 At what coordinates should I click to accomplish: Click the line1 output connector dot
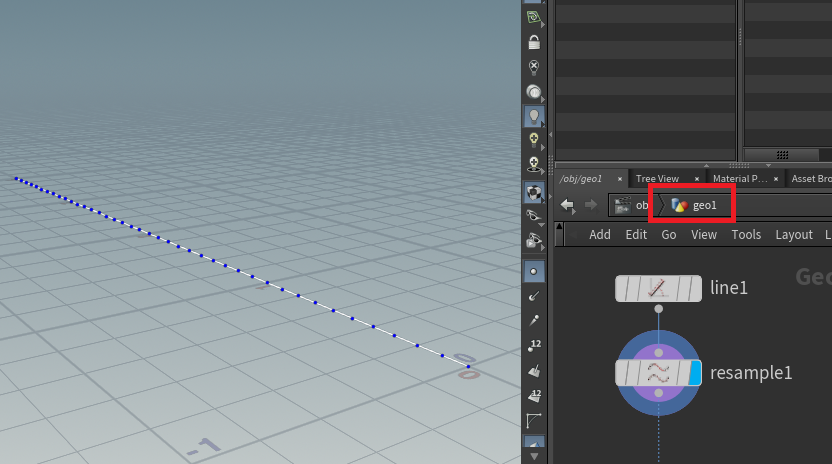(x=658, y=309)
